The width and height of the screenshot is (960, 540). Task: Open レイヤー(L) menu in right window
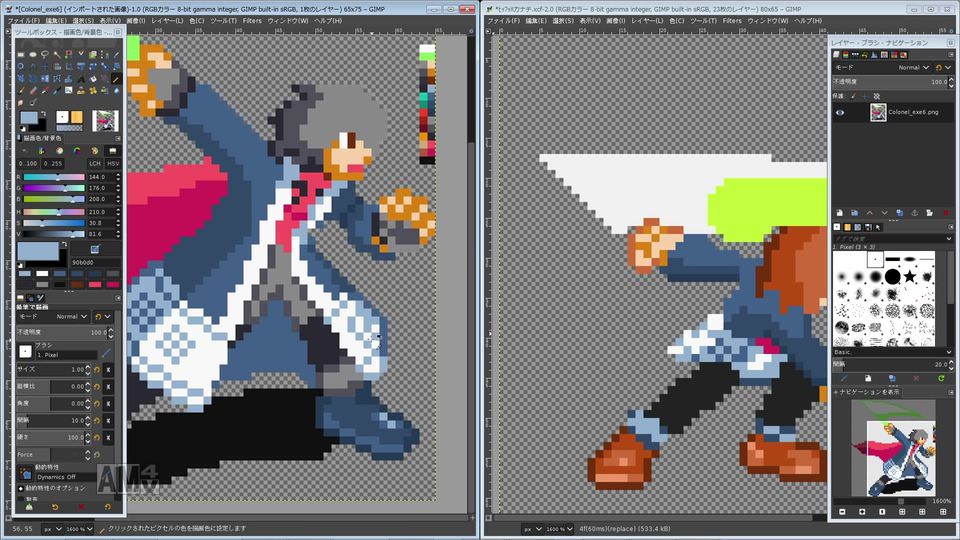[647, 20]
